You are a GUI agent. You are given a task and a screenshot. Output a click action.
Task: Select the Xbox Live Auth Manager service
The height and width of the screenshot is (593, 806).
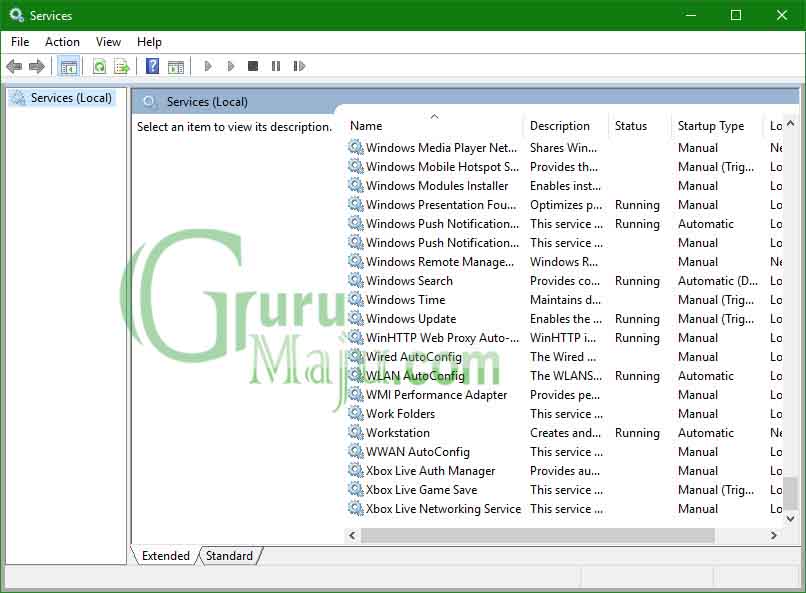pyautogui.click(x=430, y=471)
